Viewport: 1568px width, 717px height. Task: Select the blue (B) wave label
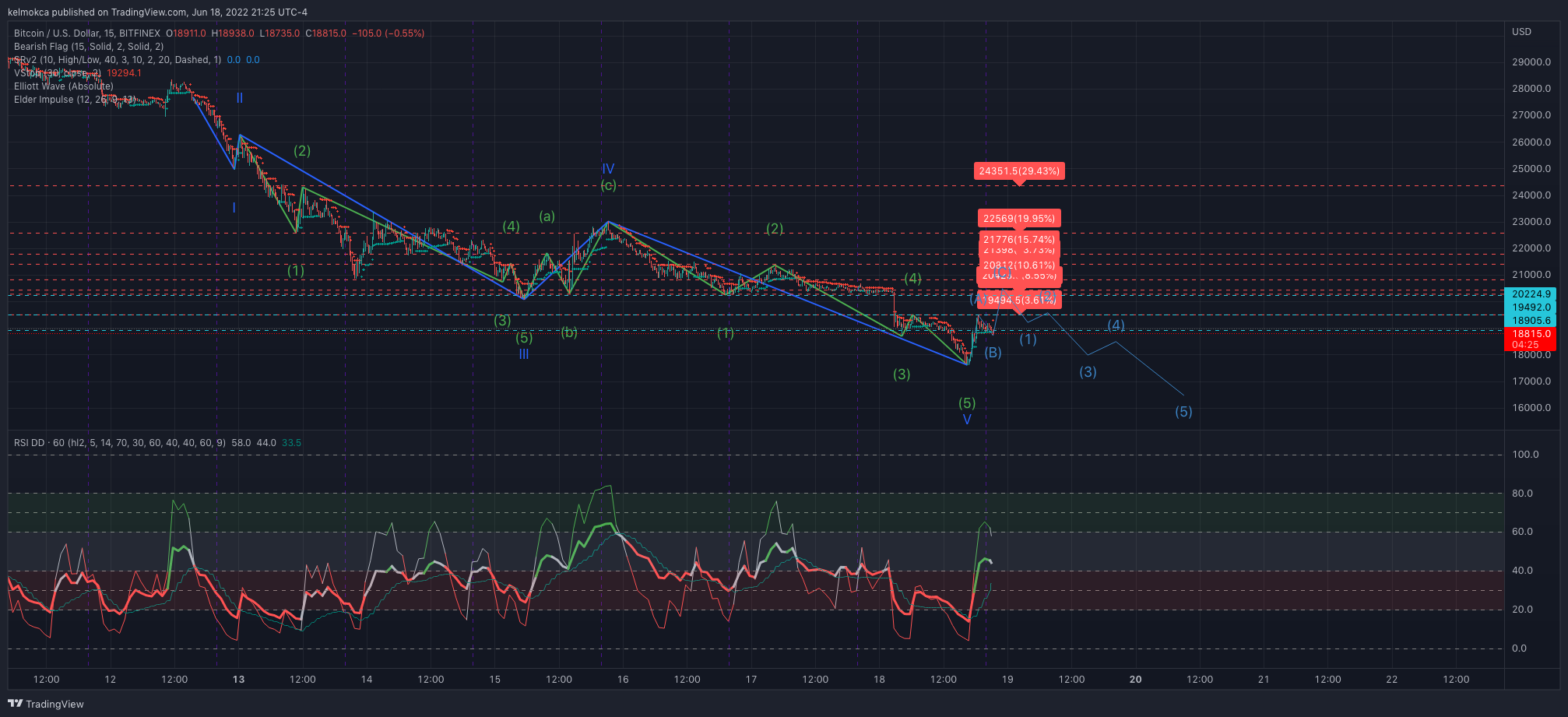[993, 353]
